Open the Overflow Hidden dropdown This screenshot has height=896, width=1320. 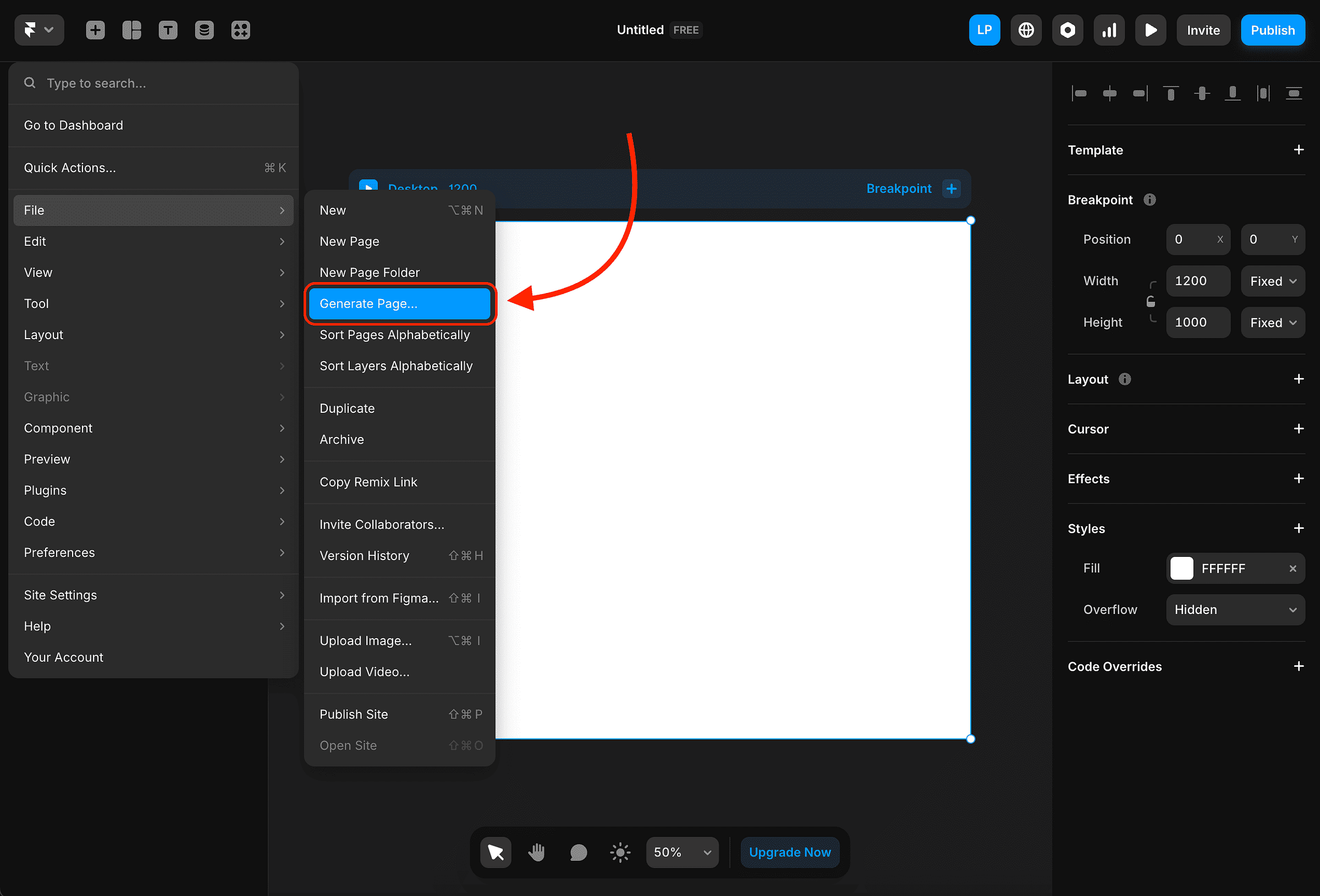(x=1235, y=610)
